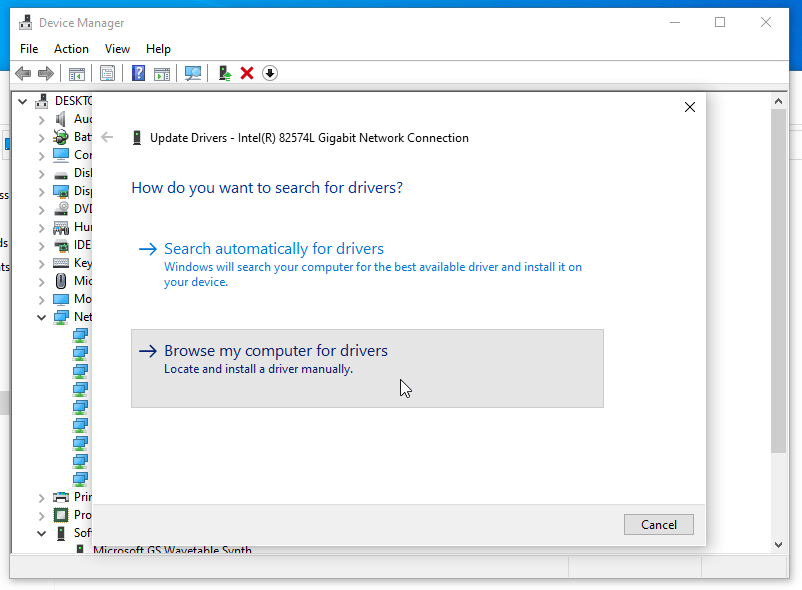Open the Properties toolbar icon

[x=107, y=74]
